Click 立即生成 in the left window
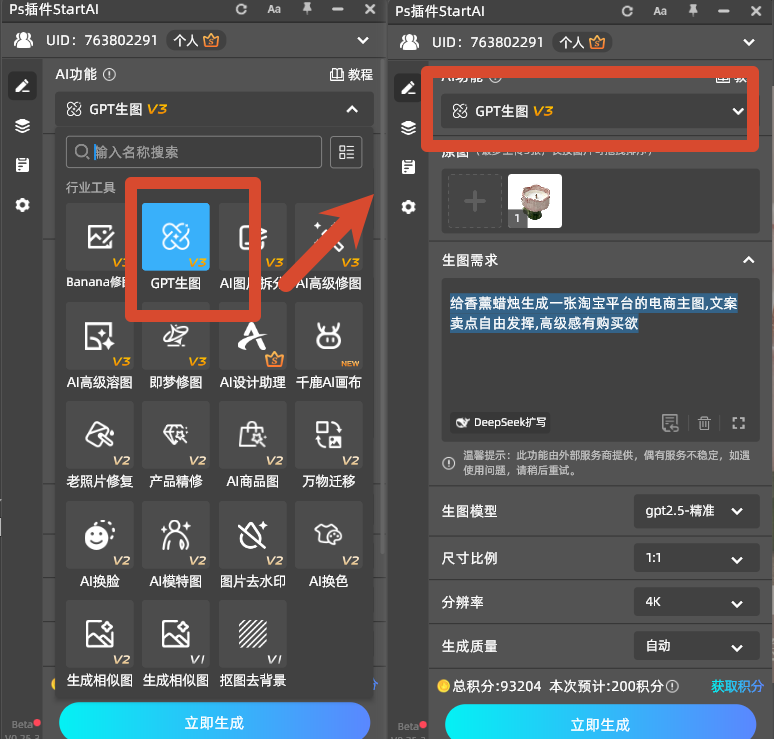 coord(214,722)
